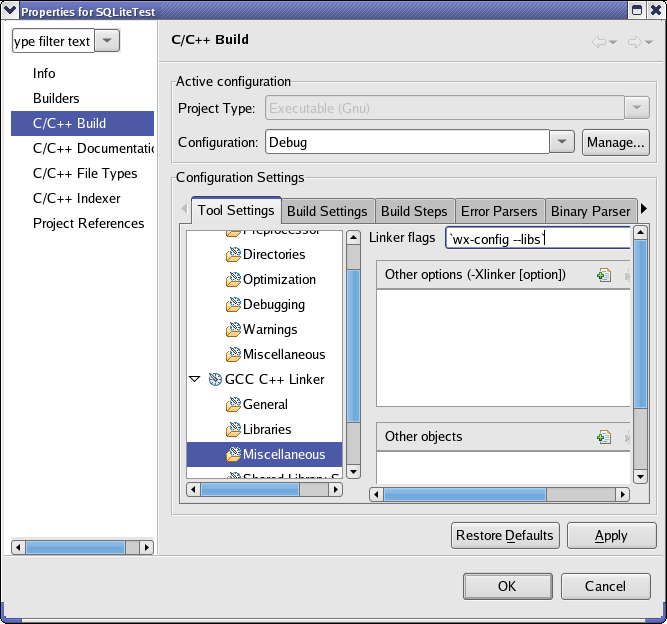Screen dimensions: 667x624
Task: Select C/C++ File Types page
Action: (85, 173)
